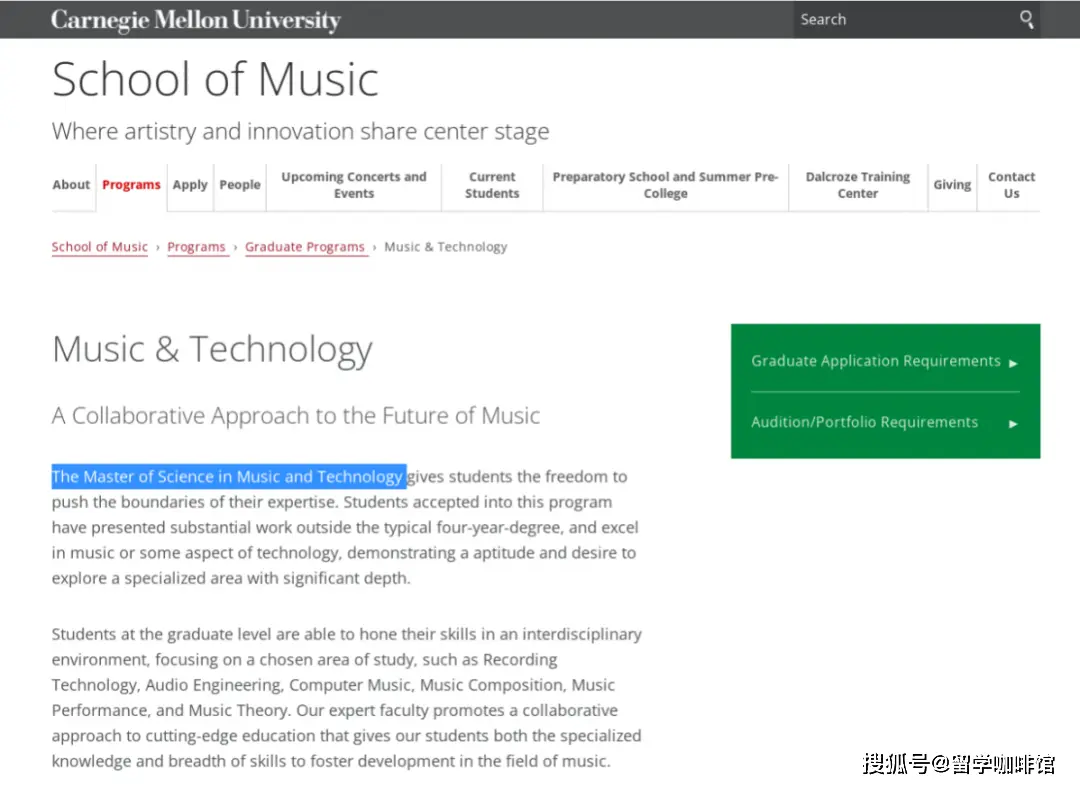Viewport: 1080px width, 787px height.
Task: Open the Dalcroze Training Center item
Action: tap(858, 185)
